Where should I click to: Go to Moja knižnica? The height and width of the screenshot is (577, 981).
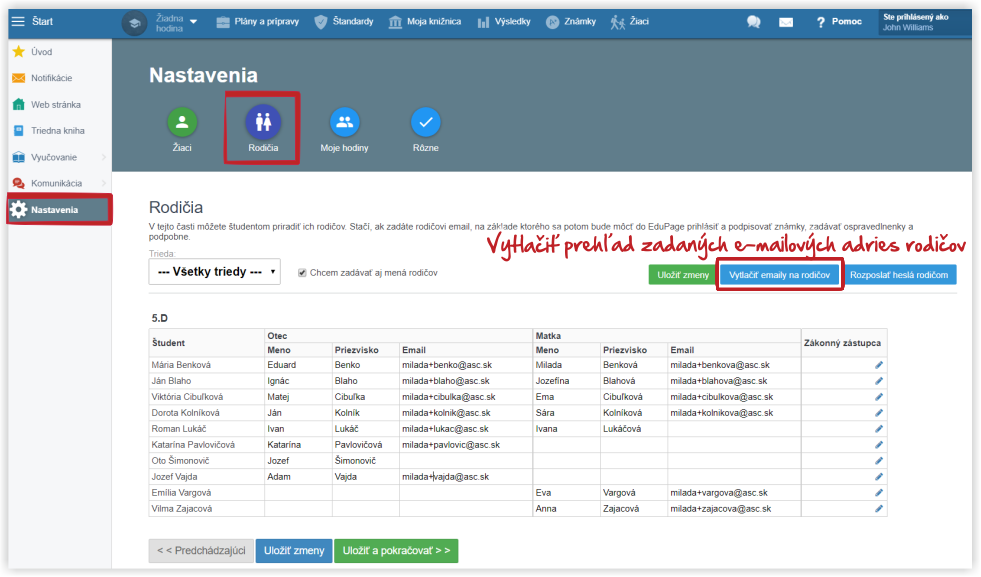[x=425, y=22]
